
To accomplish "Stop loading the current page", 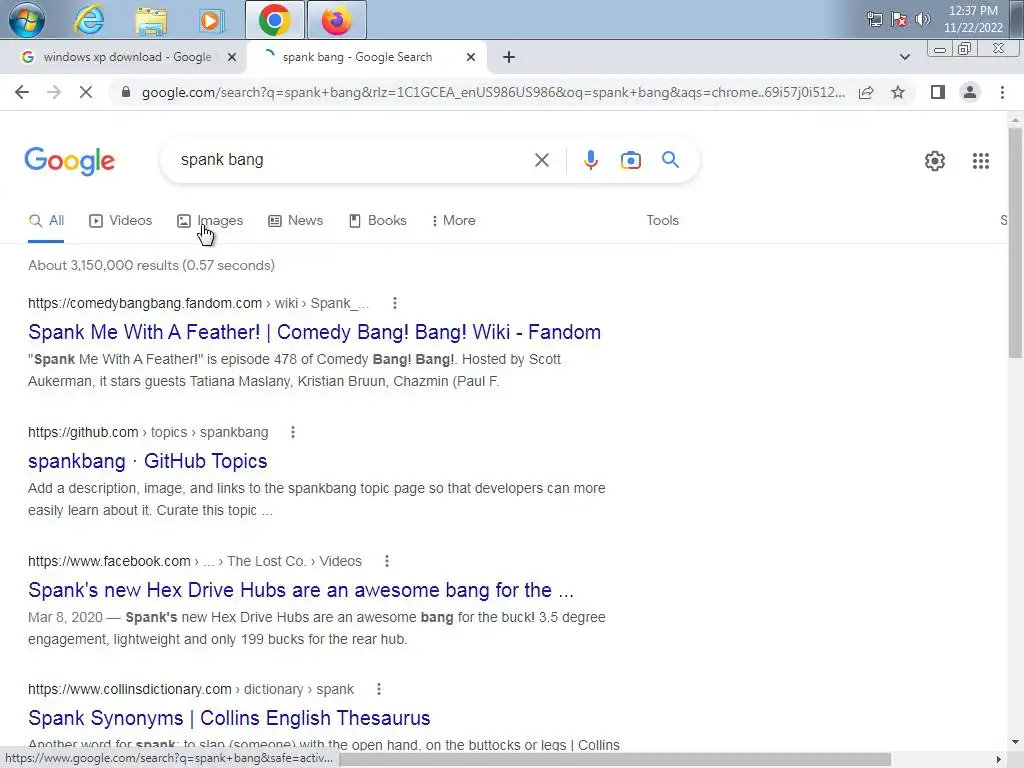I will (x=86, y=92).
